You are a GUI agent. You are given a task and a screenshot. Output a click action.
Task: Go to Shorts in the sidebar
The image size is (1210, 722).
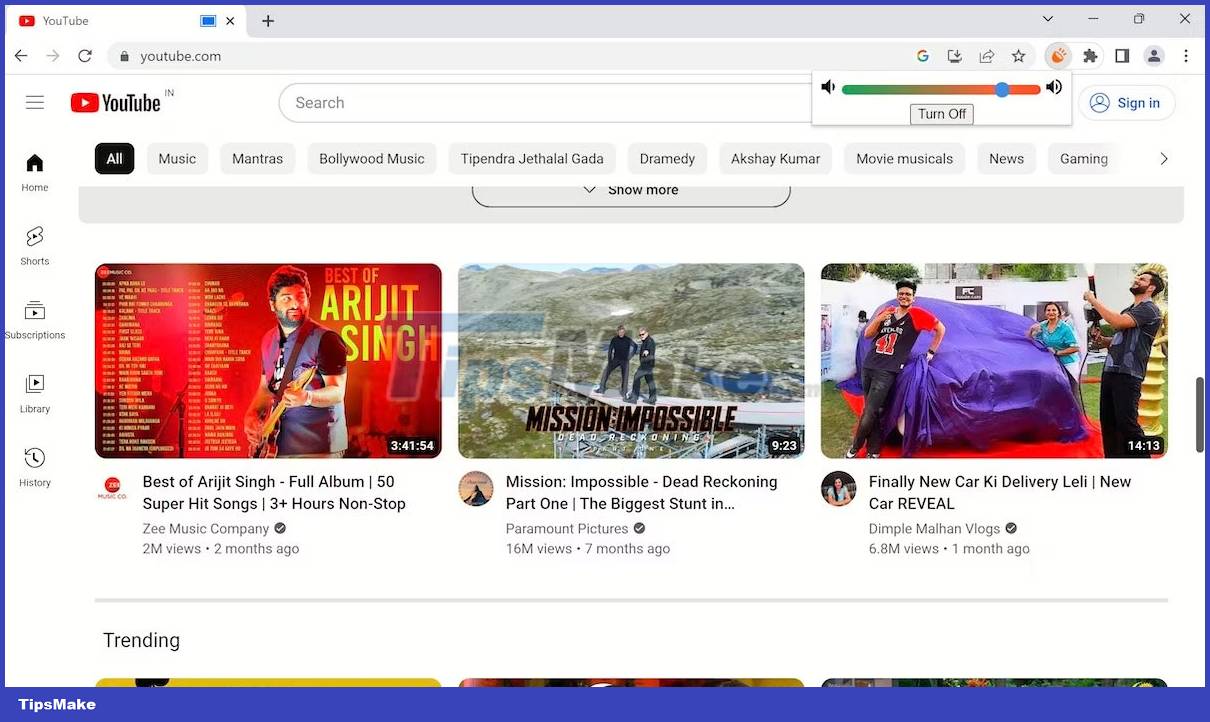click(x=35, y=245)
